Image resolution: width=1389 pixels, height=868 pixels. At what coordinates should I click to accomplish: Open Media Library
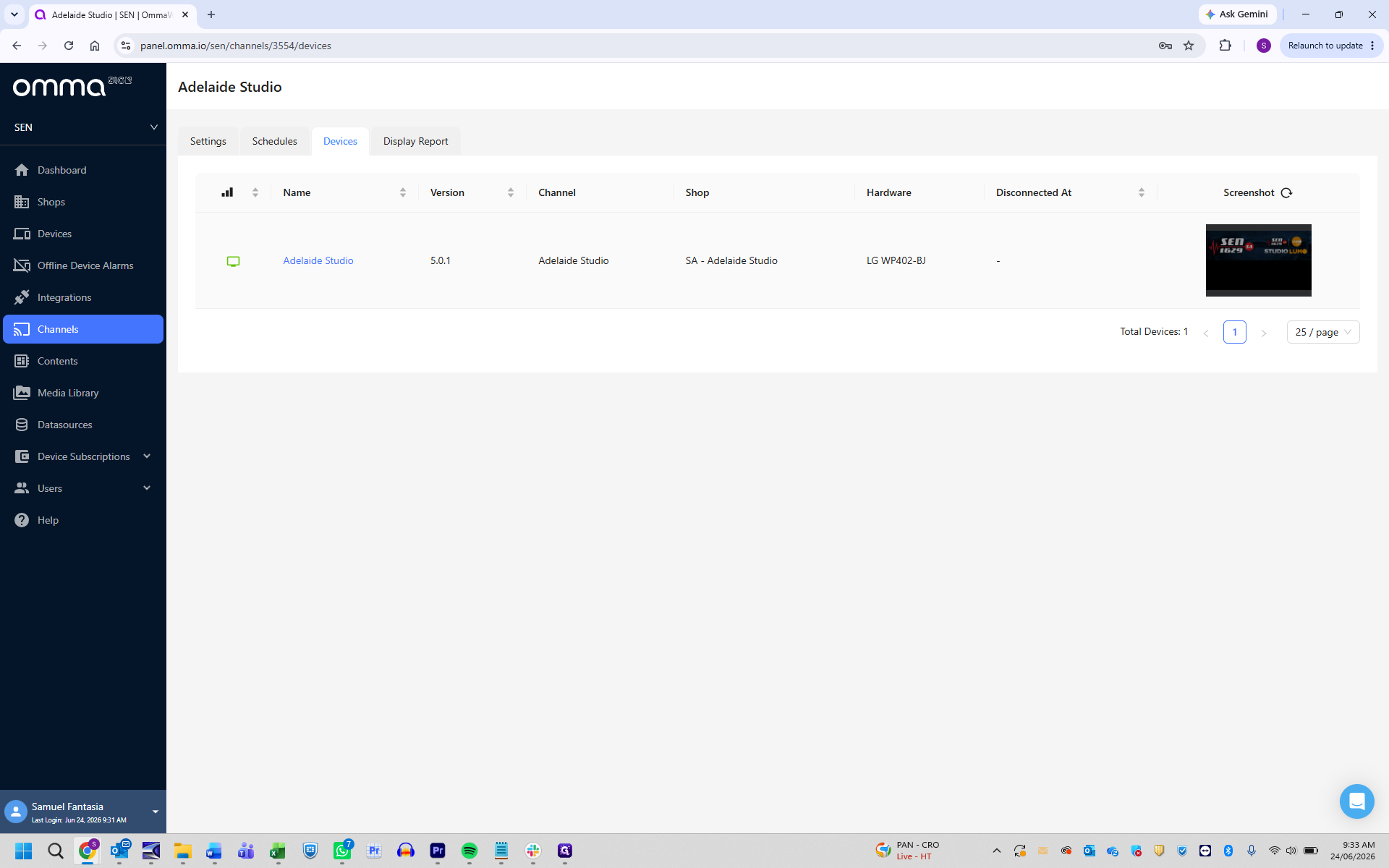click(83, 393)
